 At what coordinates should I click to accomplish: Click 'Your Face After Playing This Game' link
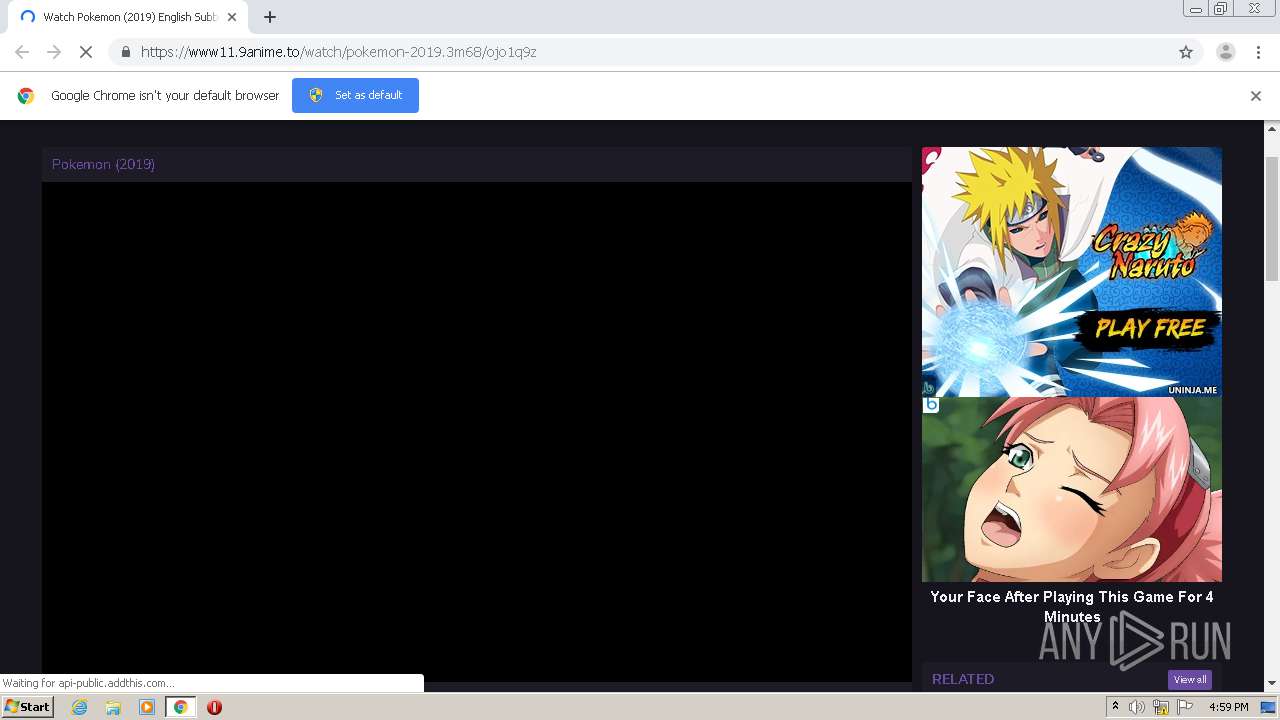1071,606
